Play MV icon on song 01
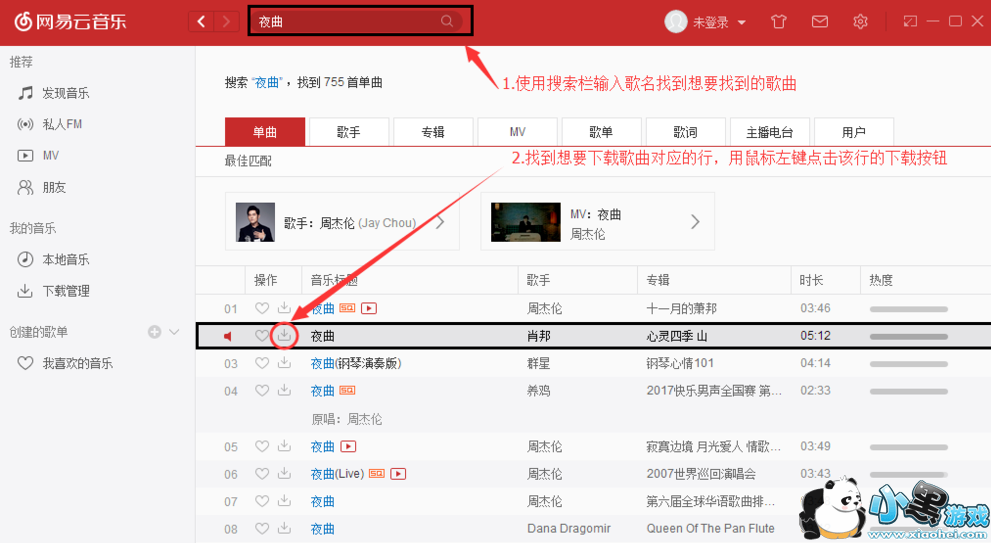Image resolution: width=991 pixels, height=543 pixels. coord(368,308)
